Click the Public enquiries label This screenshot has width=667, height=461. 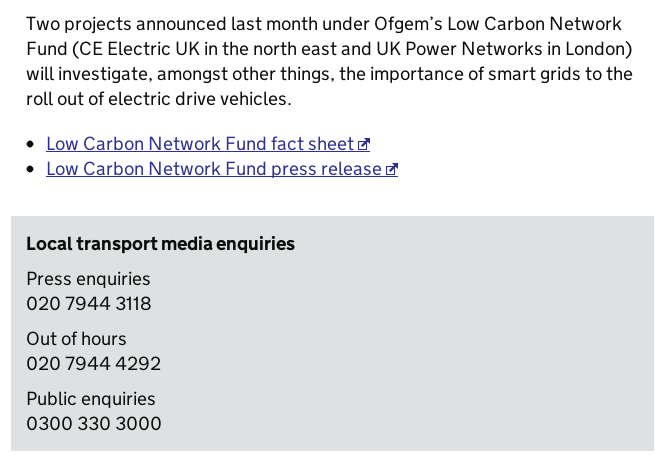(x=91, y=399)
